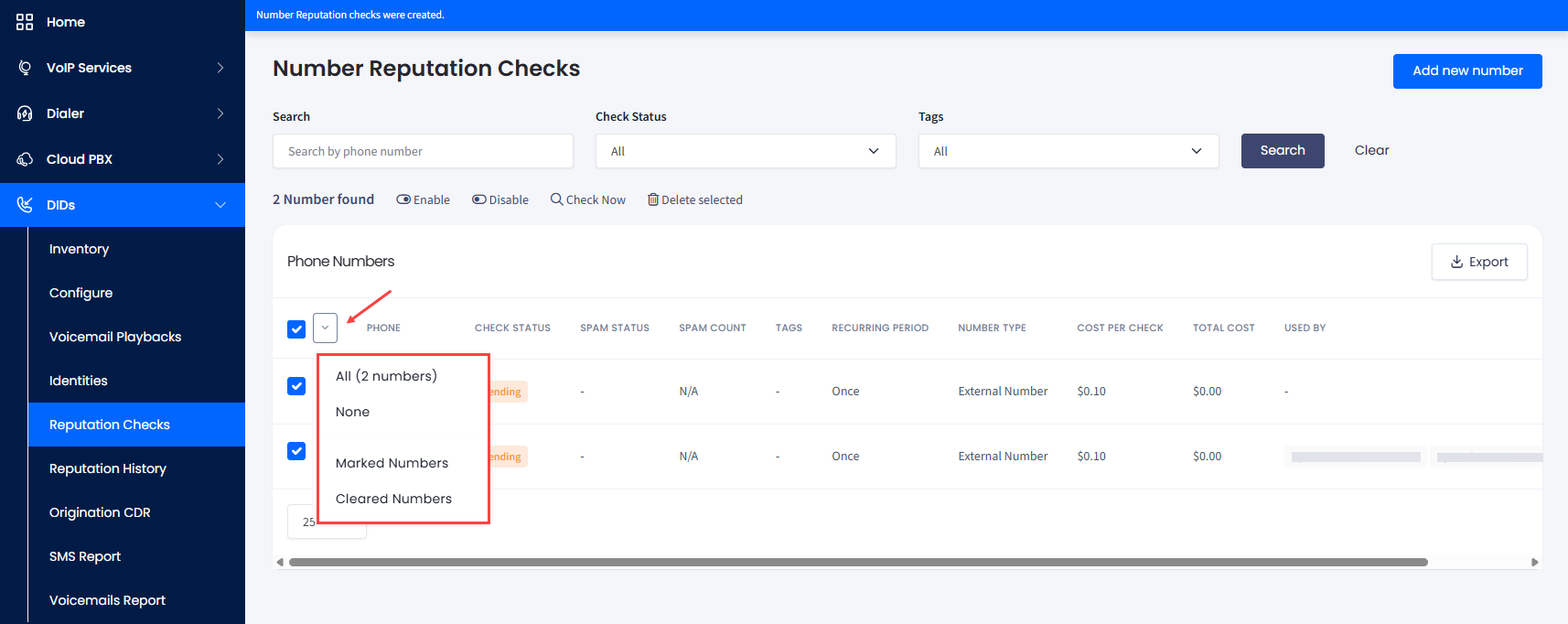Click the Cloud PBX icon
1568x624 pixels.
coord(25,159)
